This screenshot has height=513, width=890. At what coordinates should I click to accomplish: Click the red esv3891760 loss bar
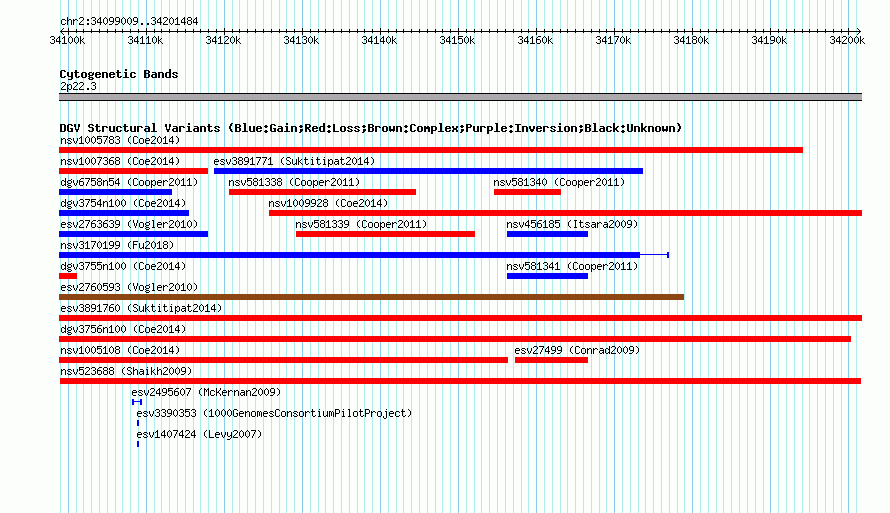[x=460, y=318]
